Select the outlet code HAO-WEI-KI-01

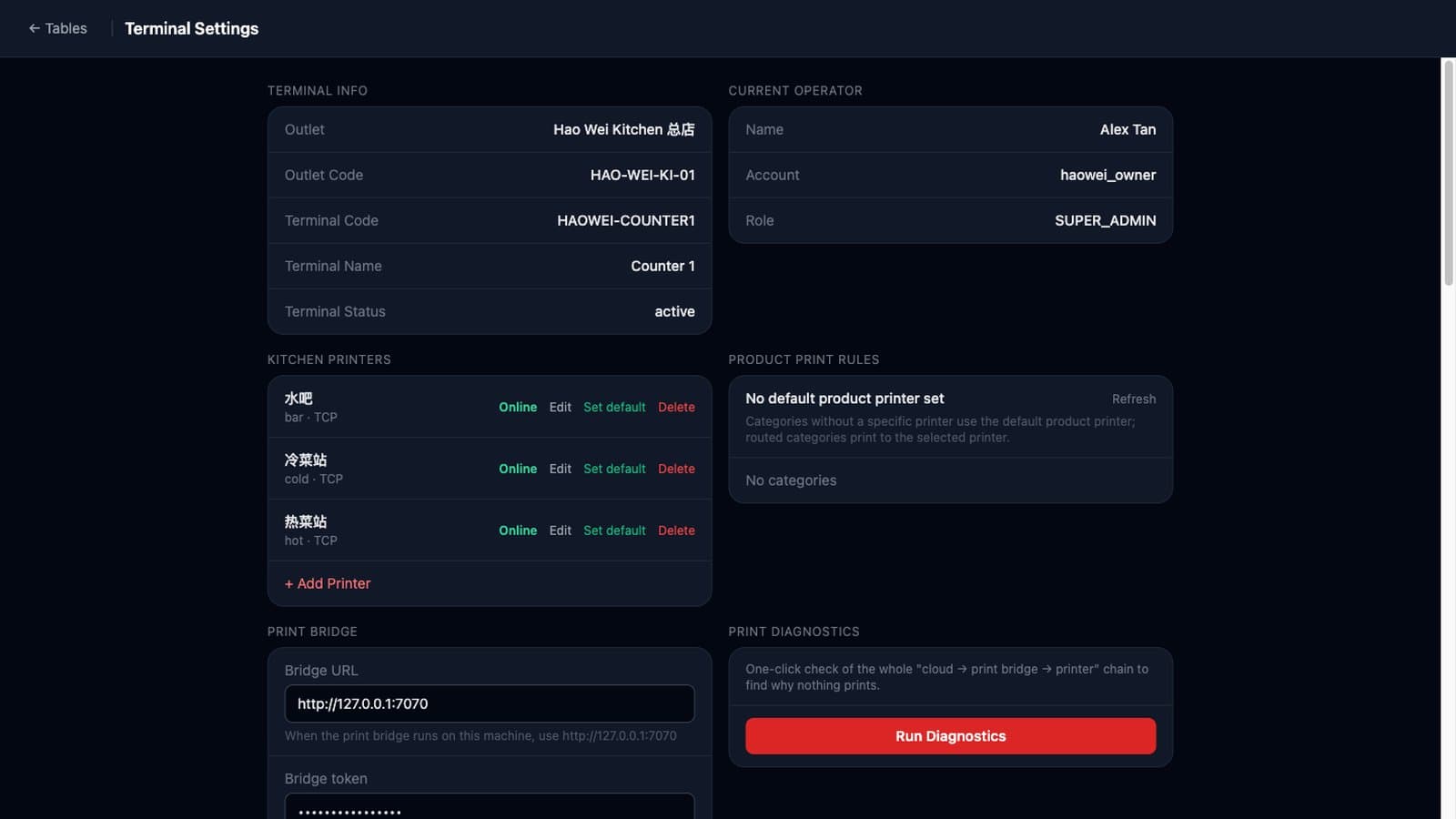(x=642, y=175)
